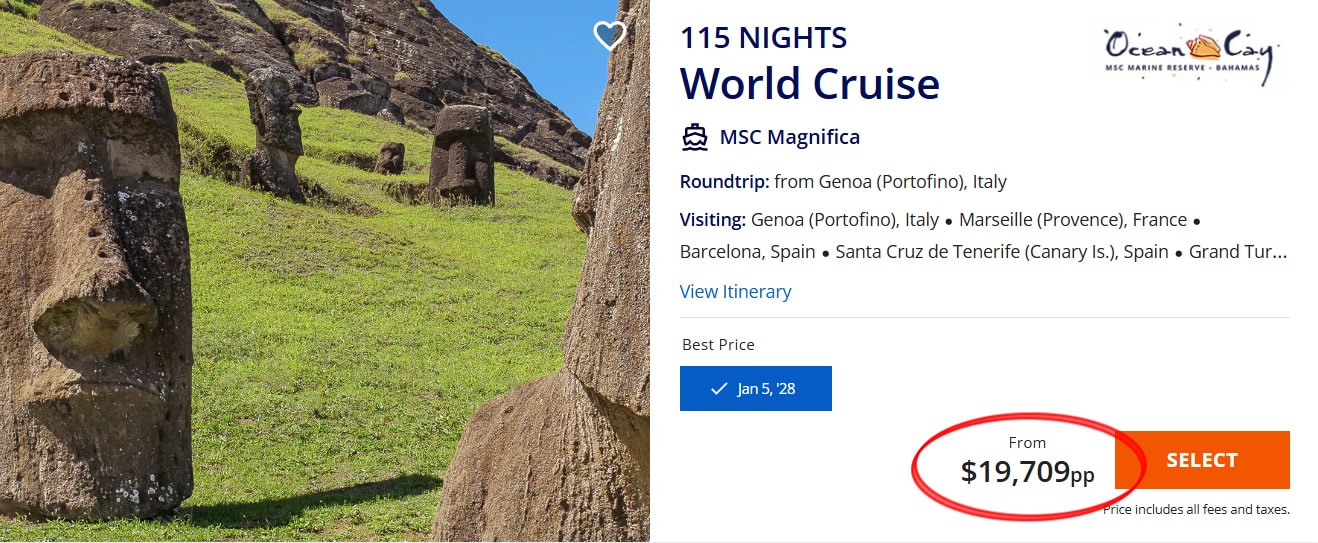Click the Best Price label
Viewport: 1318px width, 543px height.
coord(718,344)
